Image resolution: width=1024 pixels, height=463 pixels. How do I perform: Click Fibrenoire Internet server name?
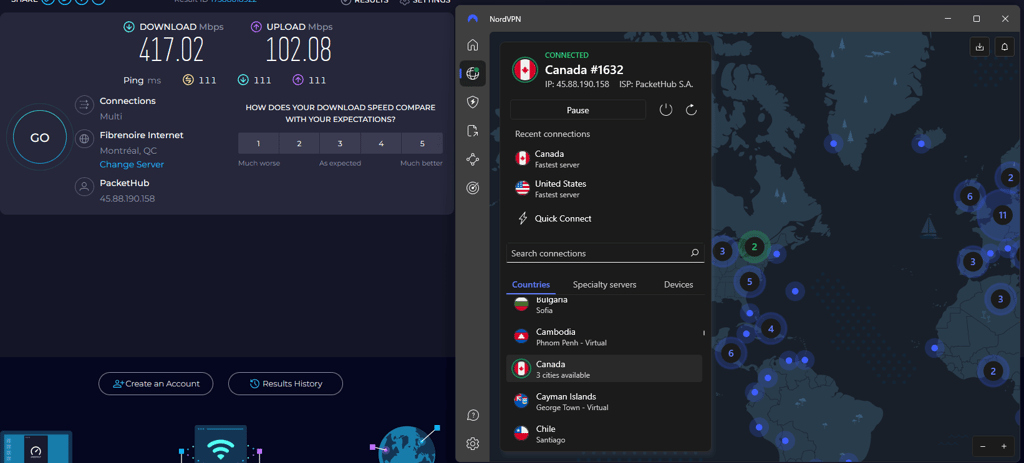point(142,135)
